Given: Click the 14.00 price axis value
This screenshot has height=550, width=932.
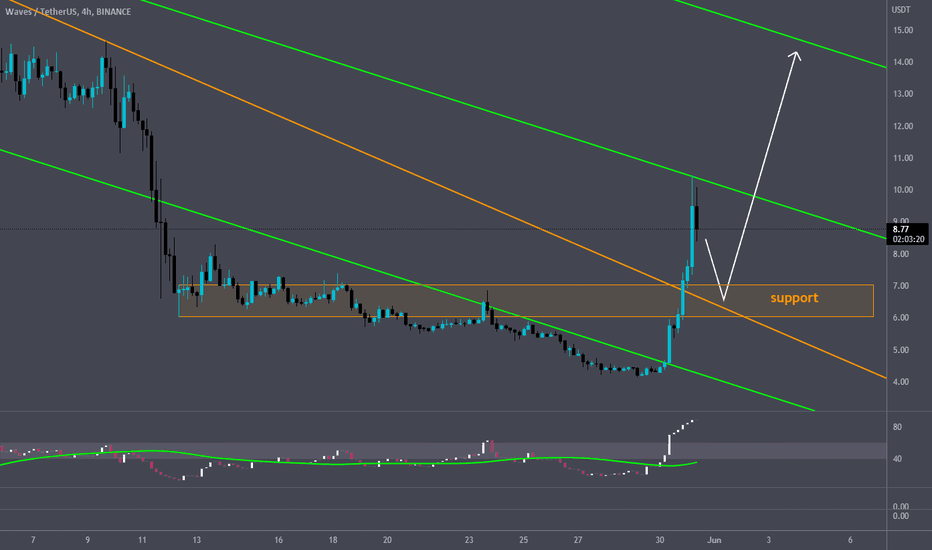Looking at the screenshot, I should coord(903,62).
